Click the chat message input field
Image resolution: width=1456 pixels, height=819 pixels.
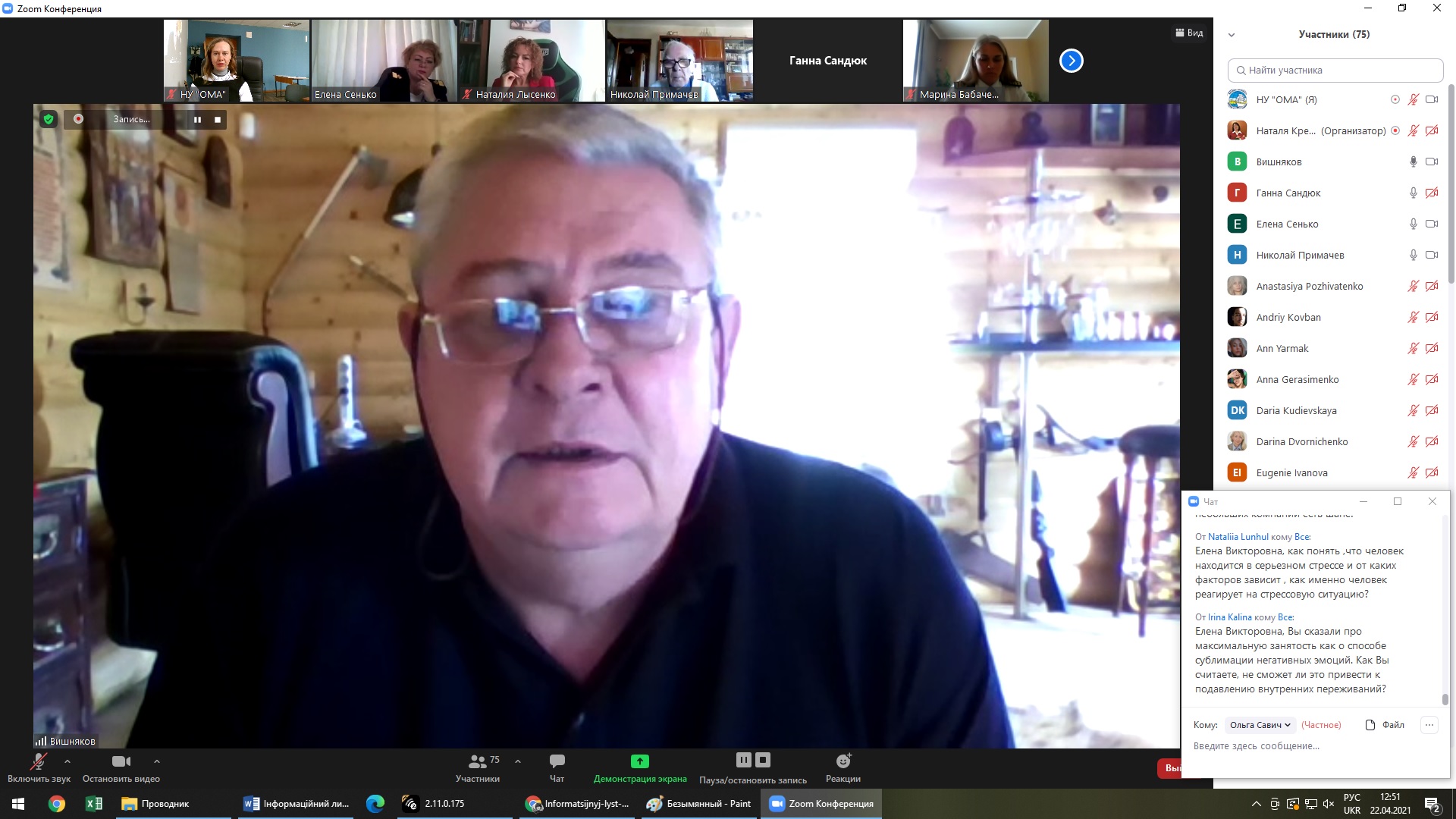click(1315, 746)
